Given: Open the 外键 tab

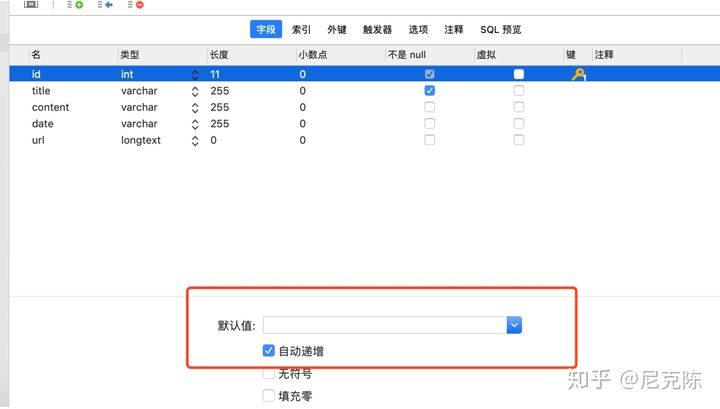Looking at the screenshot, I should coord(337,29).
